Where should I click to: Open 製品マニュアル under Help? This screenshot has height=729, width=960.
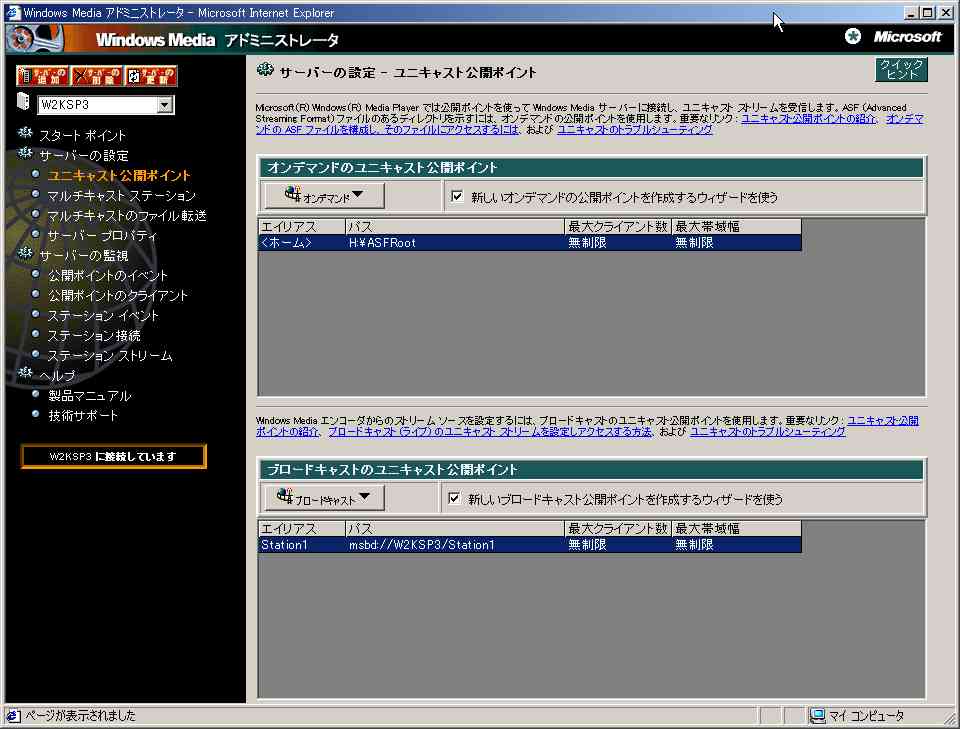click(89, 396)
